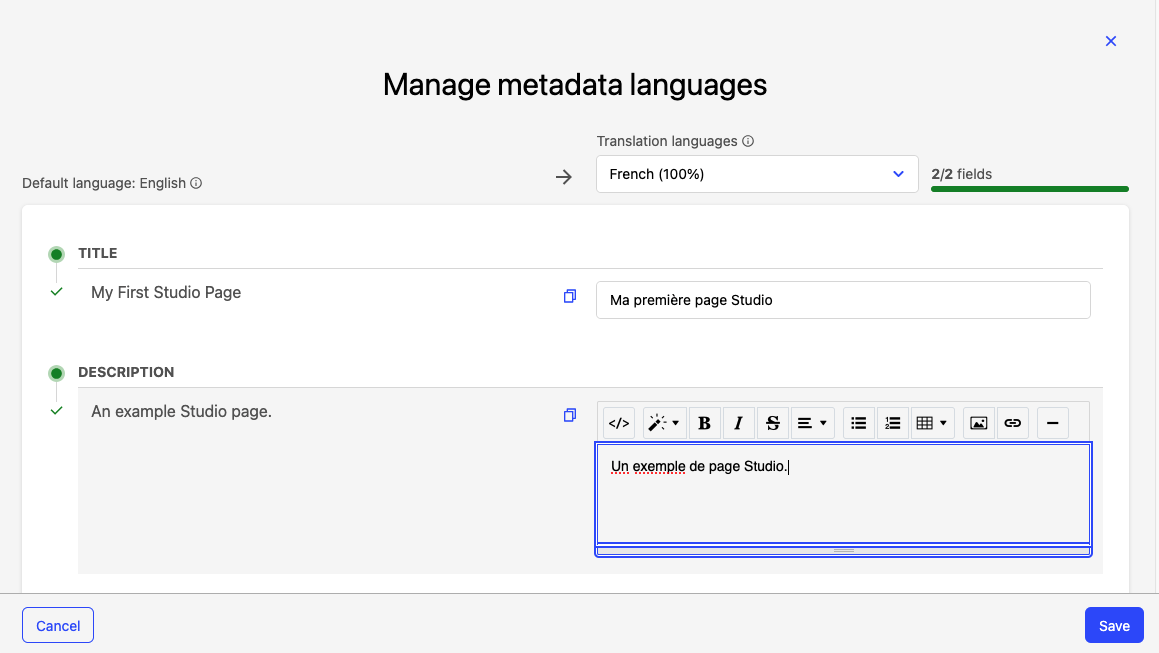
Task: Insert a link in the description
Action: pyautogui.click(x=1013, y=423)
